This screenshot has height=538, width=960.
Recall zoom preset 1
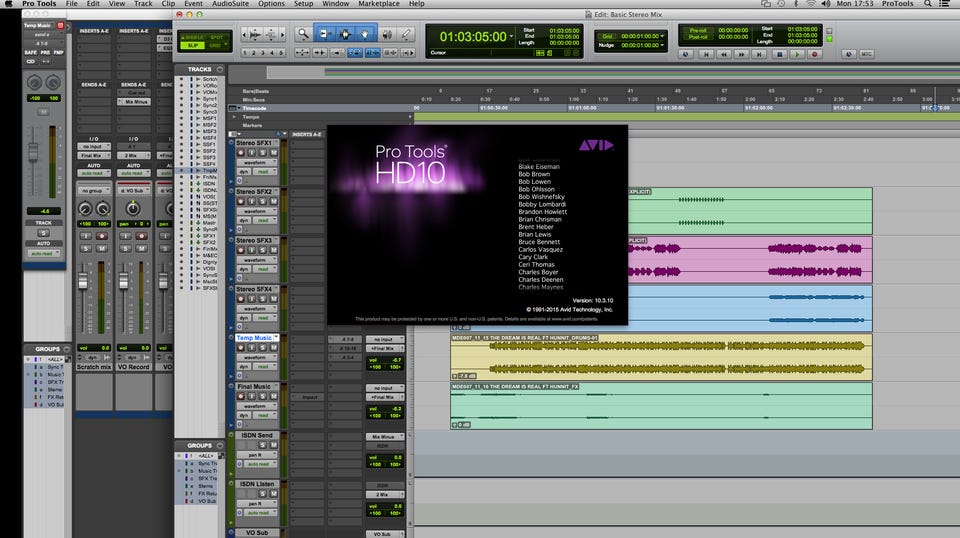click(244, 53)
